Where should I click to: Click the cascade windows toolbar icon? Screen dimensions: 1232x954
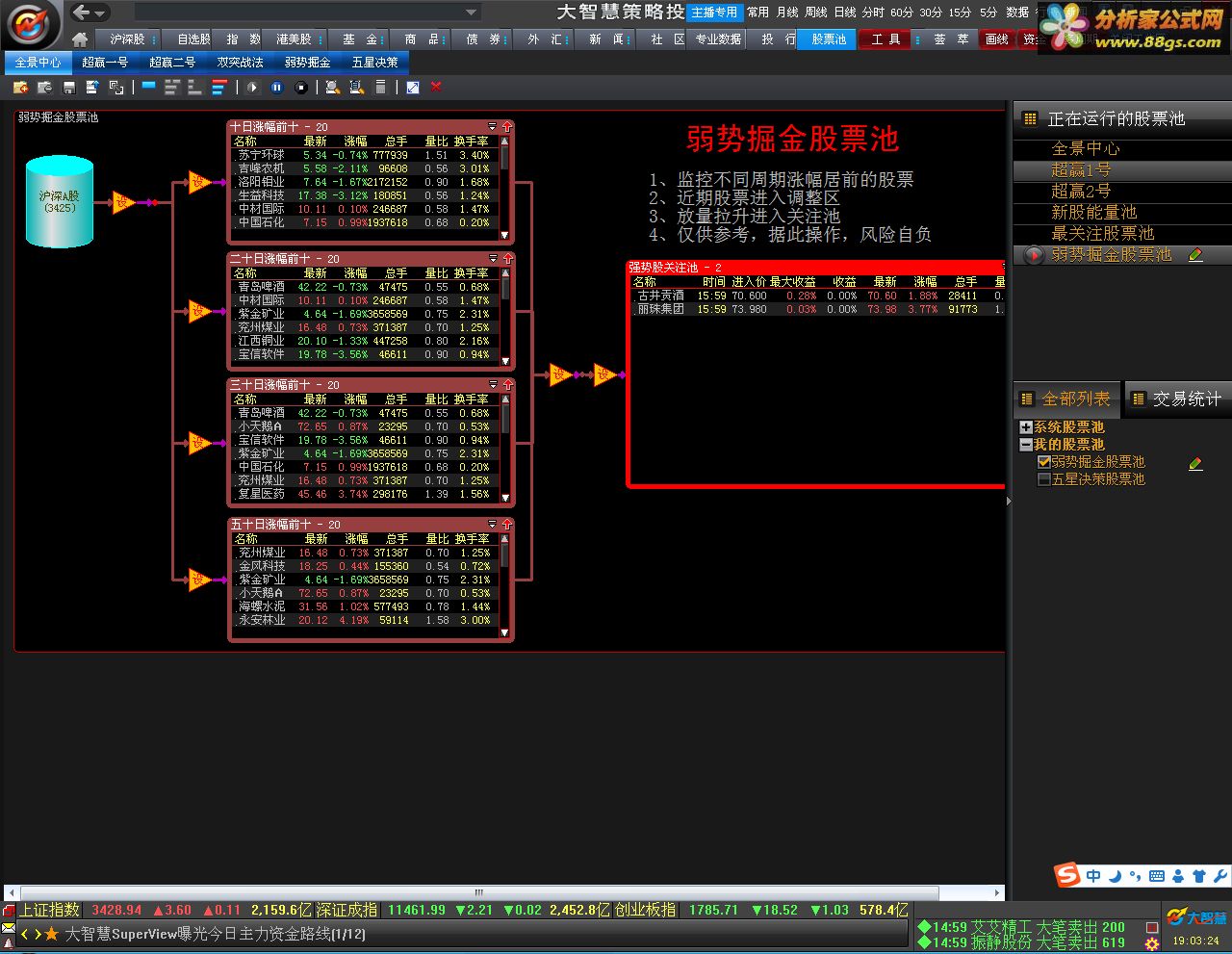click(x=116, y=88)
